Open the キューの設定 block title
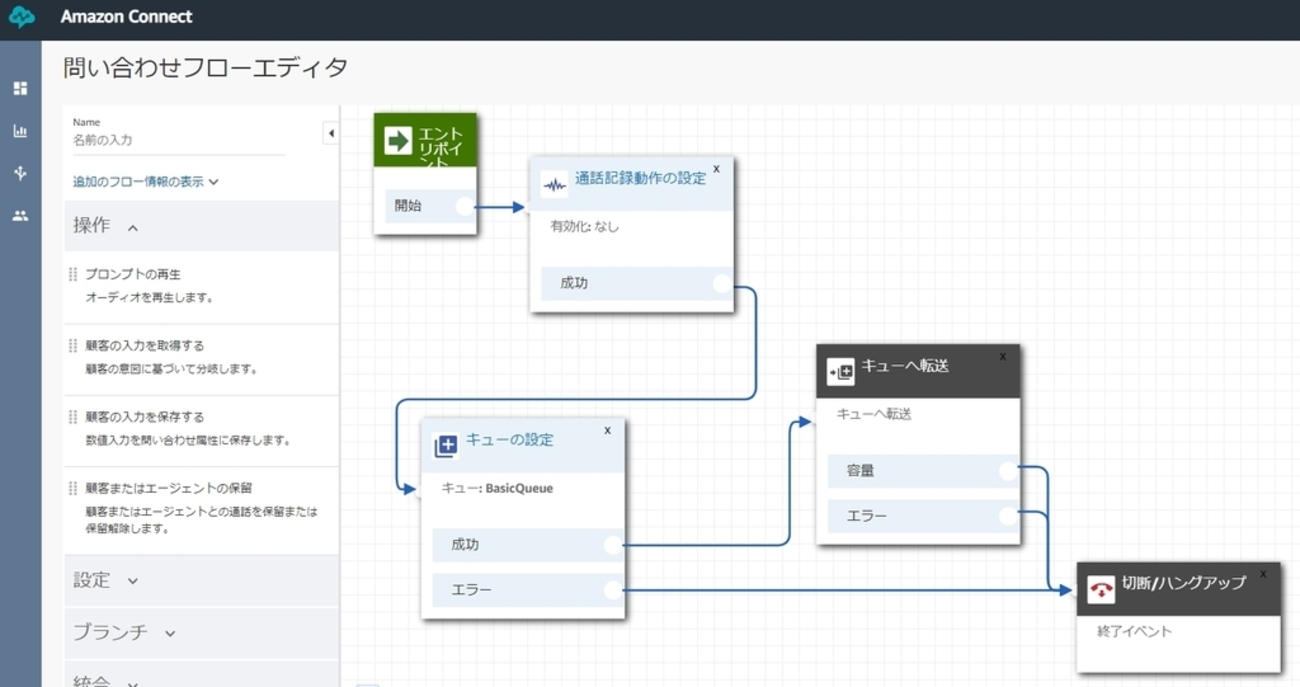The width and height of the screenshot is (1300, 687). (x=510, y=440)
